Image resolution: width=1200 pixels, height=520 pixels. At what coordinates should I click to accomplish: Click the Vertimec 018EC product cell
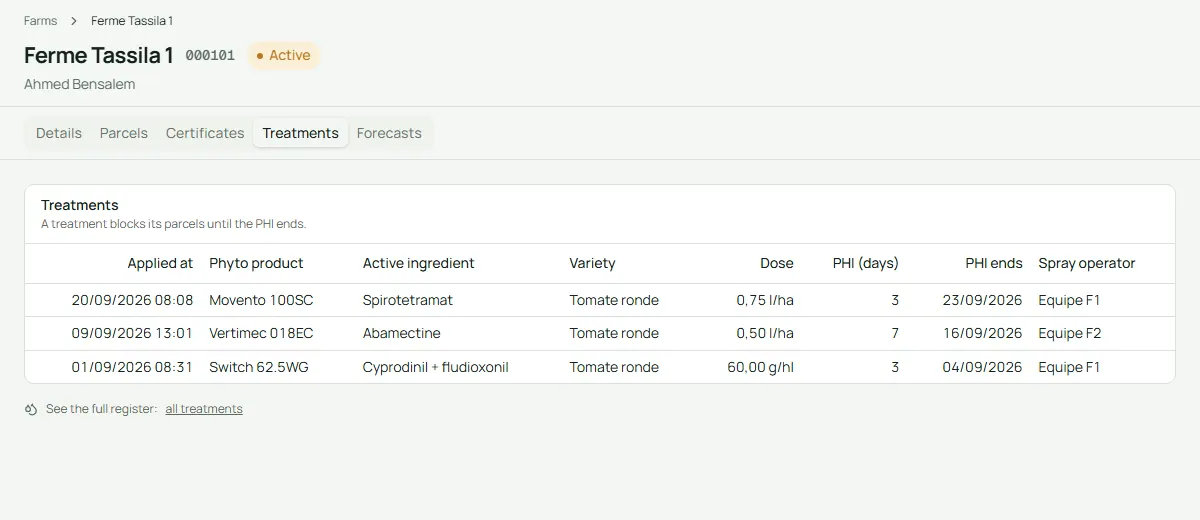pyautogui.click(x=261, y=333)
